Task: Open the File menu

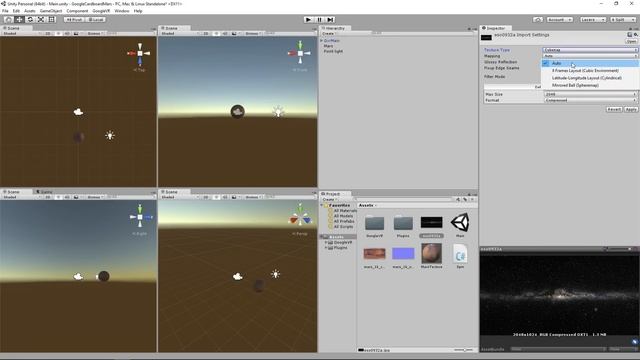Action: click(x=5, y=11)
